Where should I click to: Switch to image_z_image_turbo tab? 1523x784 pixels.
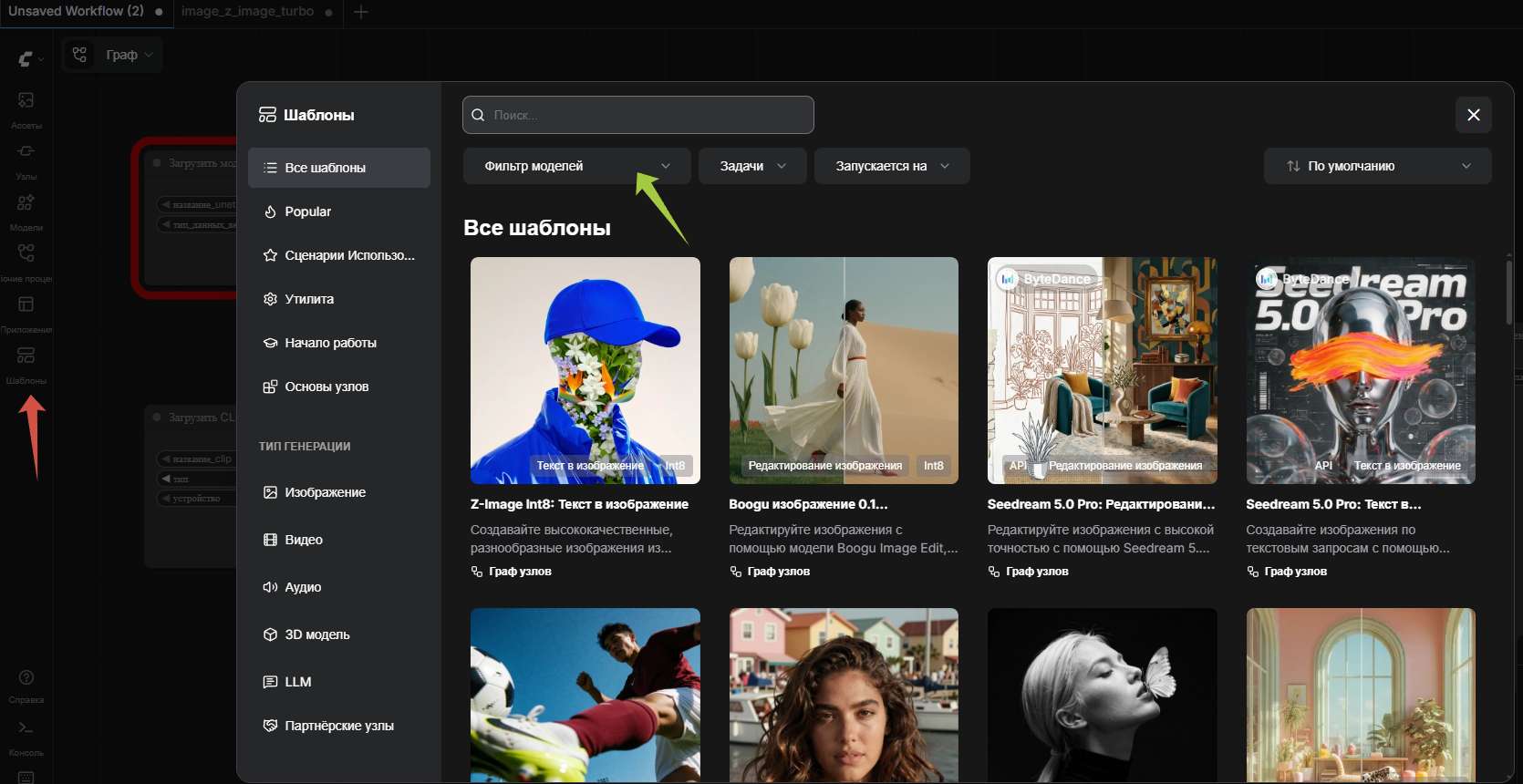coord(256,12)
